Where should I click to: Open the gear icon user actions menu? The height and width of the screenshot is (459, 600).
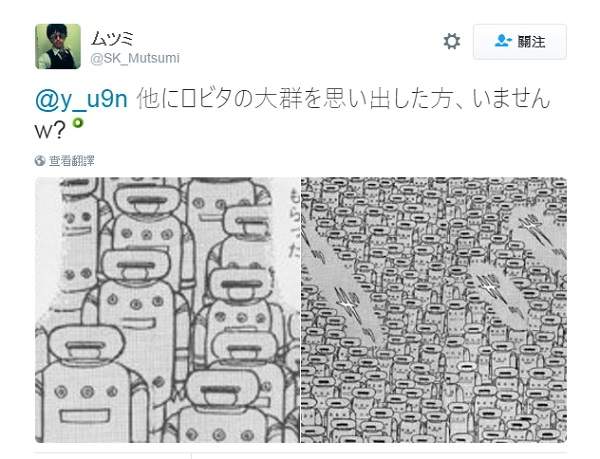click(452, 41)
